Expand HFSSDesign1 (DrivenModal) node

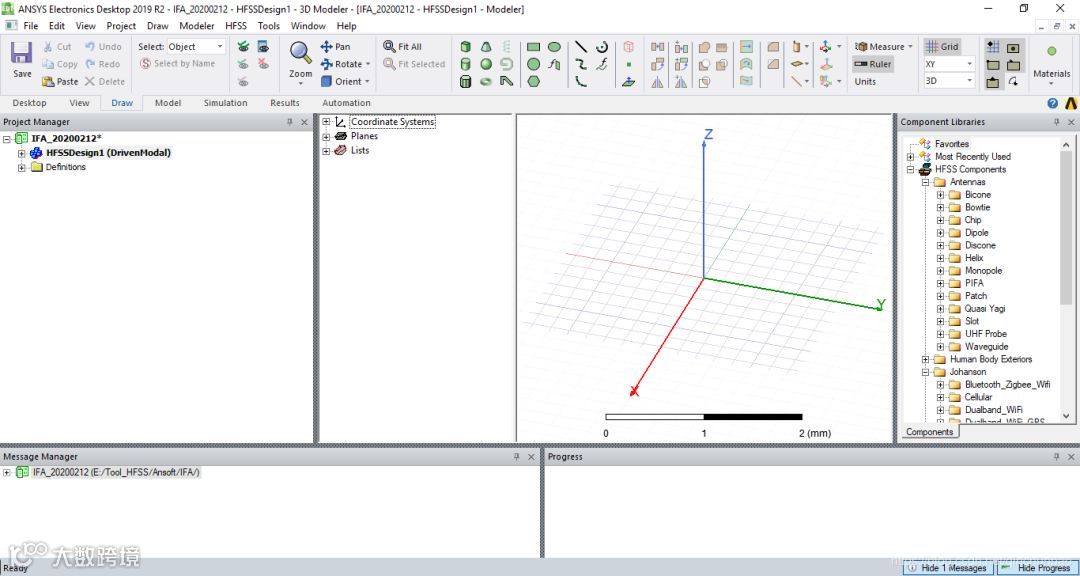21,153
